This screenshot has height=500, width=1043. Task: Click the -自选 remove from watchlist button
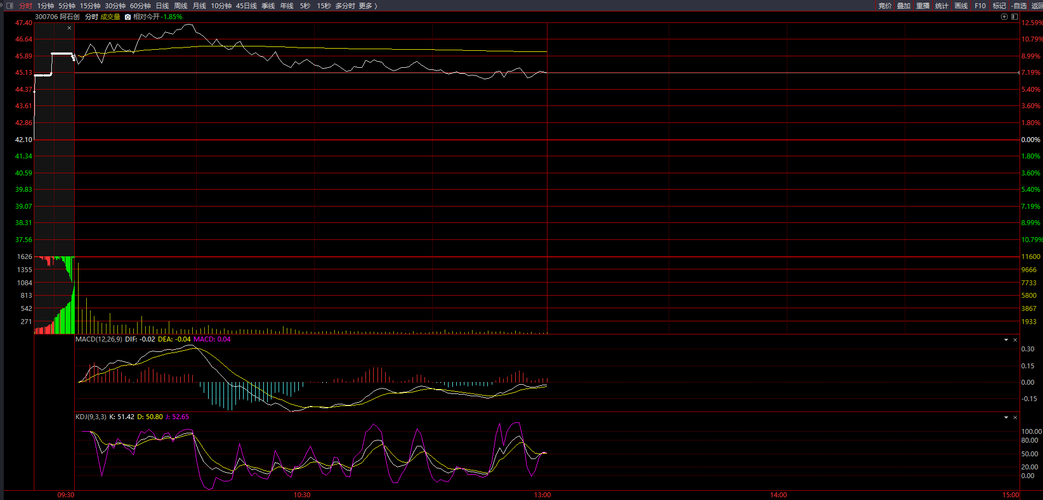pyautogui.click(x=1018, y=5)
